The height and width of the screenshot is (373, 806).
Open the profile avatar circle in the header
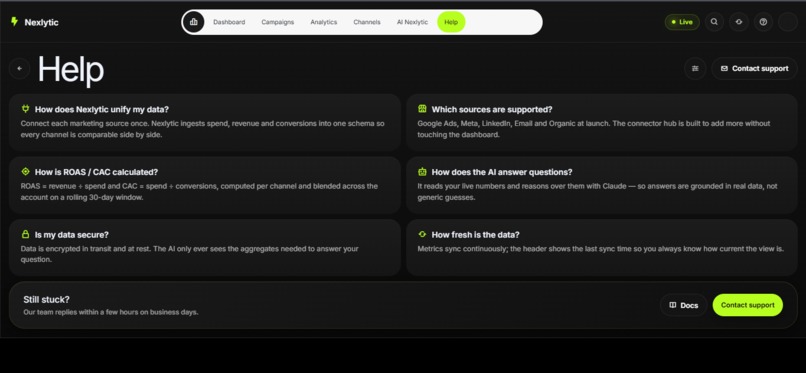tap(787, 22)
